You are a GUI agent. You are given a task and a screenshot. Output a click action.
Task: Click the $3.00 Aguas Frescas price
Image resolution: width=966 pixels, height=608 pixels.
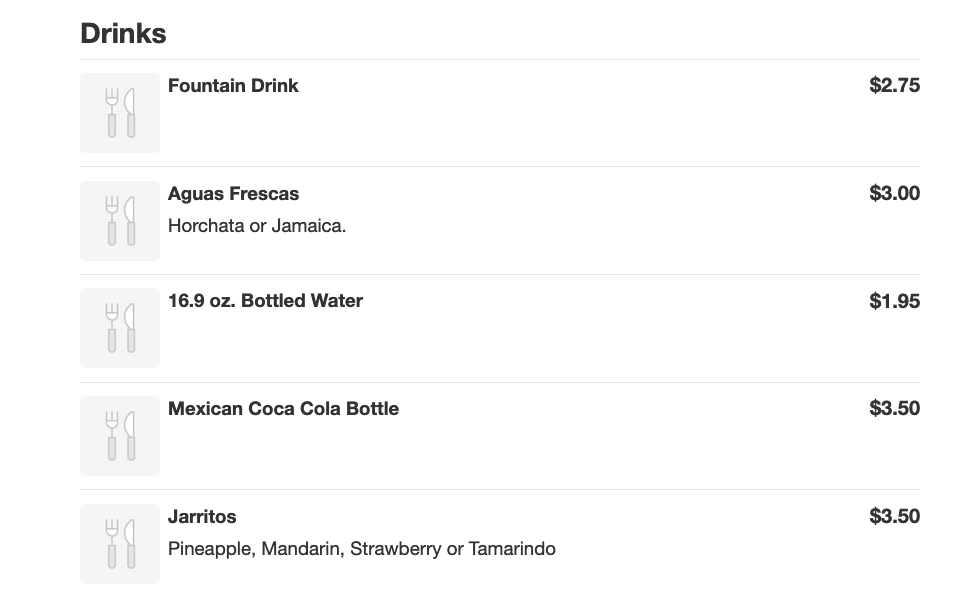click(894, 194)
